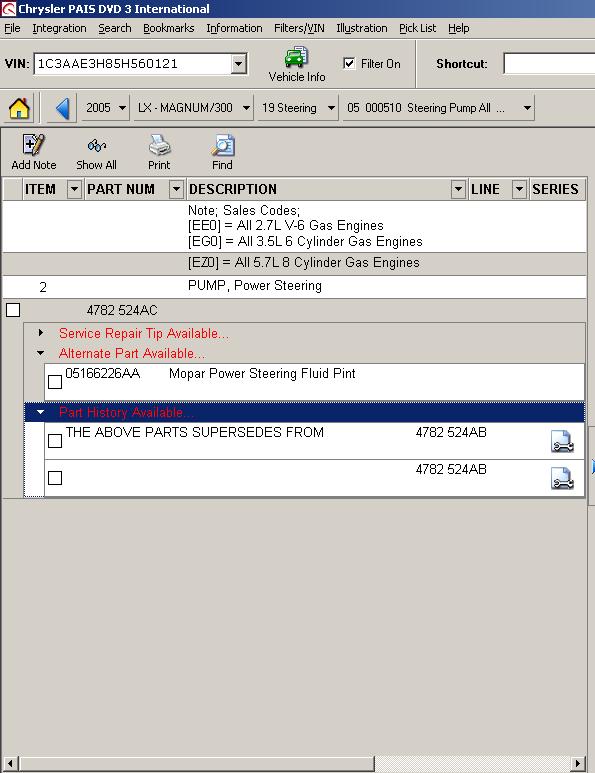Open the Help menu
The image size is (595, 773).
coord(458,28)
